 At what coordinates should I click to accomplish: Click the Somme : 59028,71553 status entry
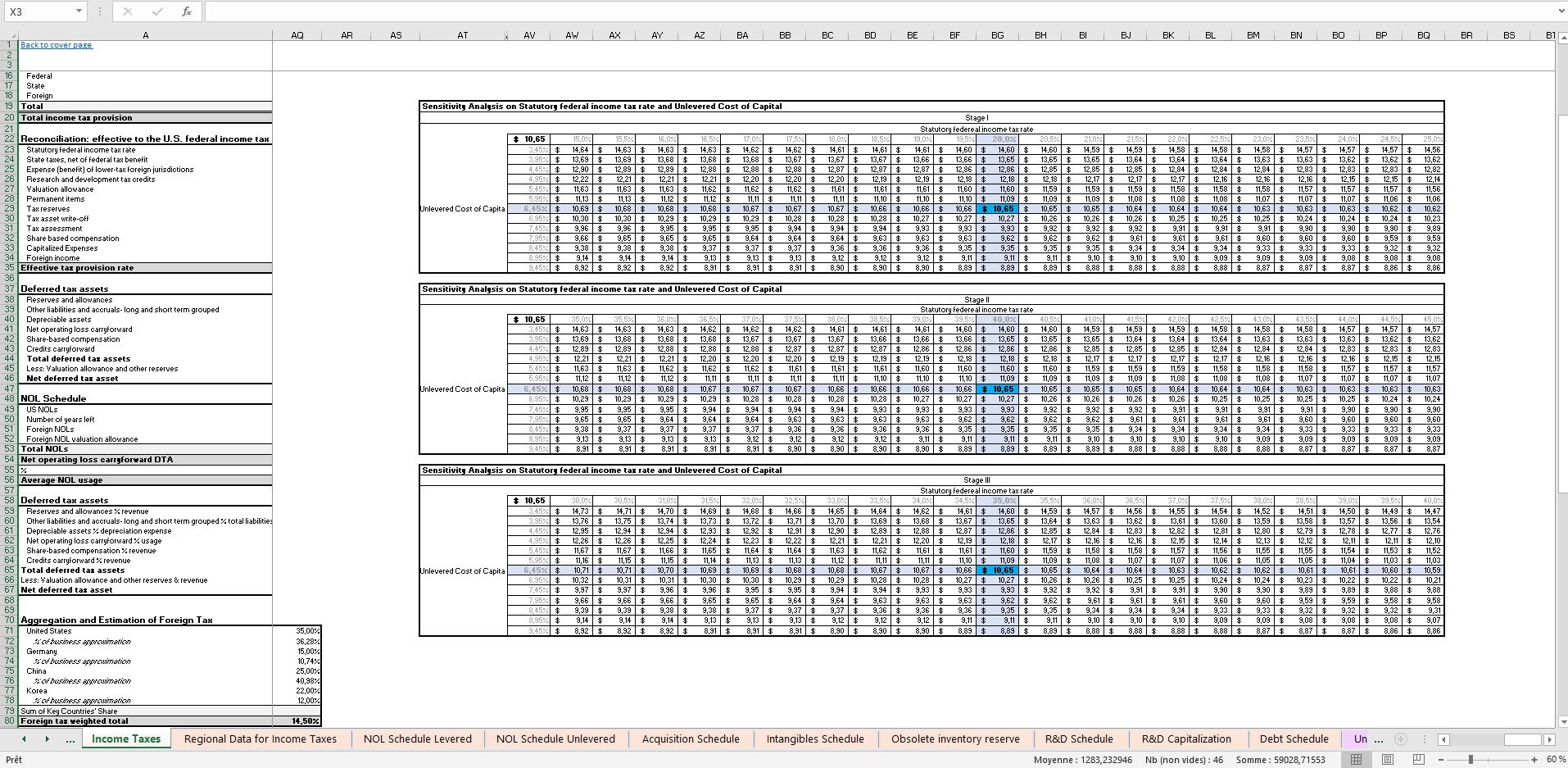tap(1280, 760)
